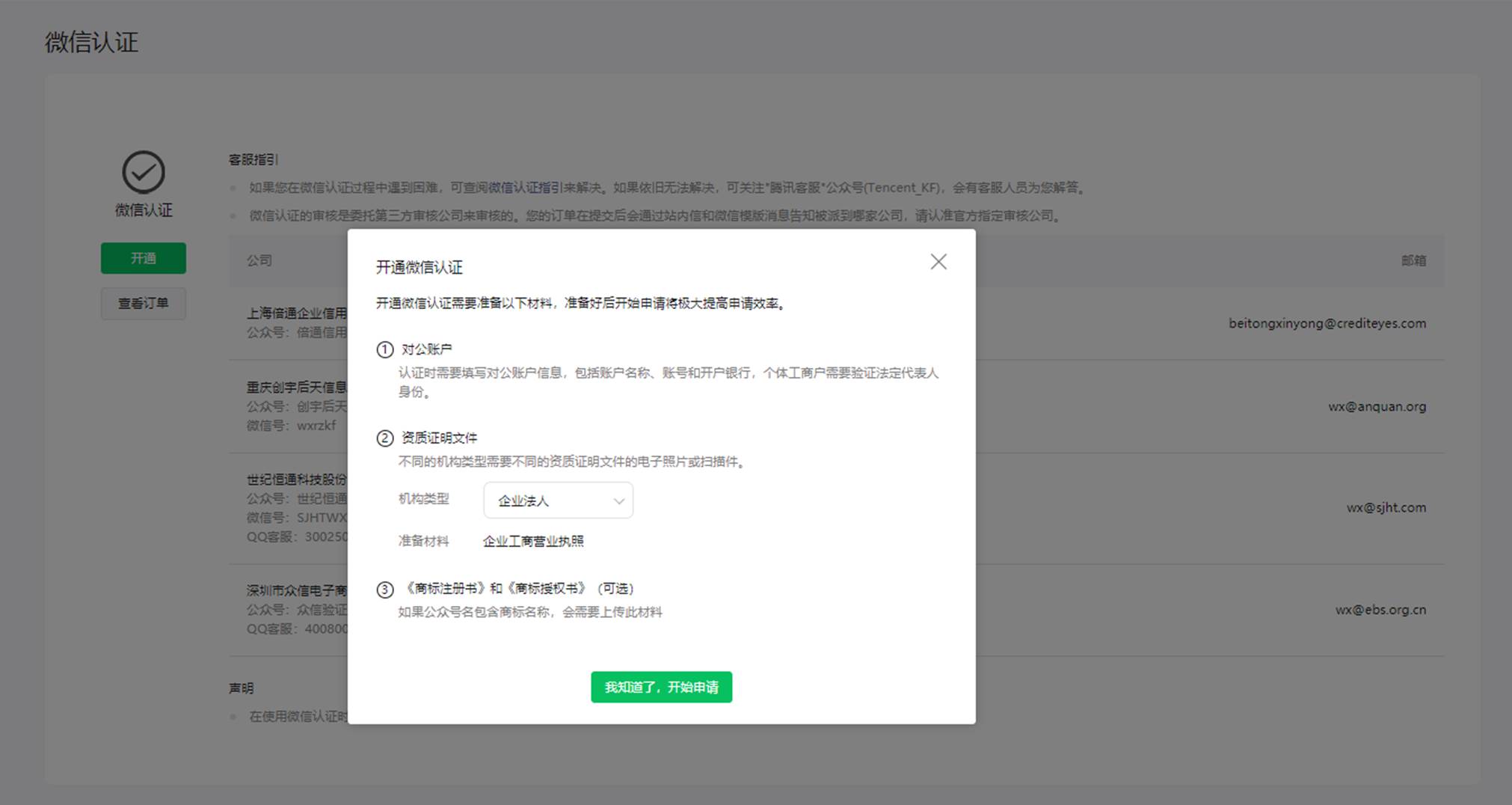
Task: Select email wx@anquan.org
Action: [x=1377, y=407]
